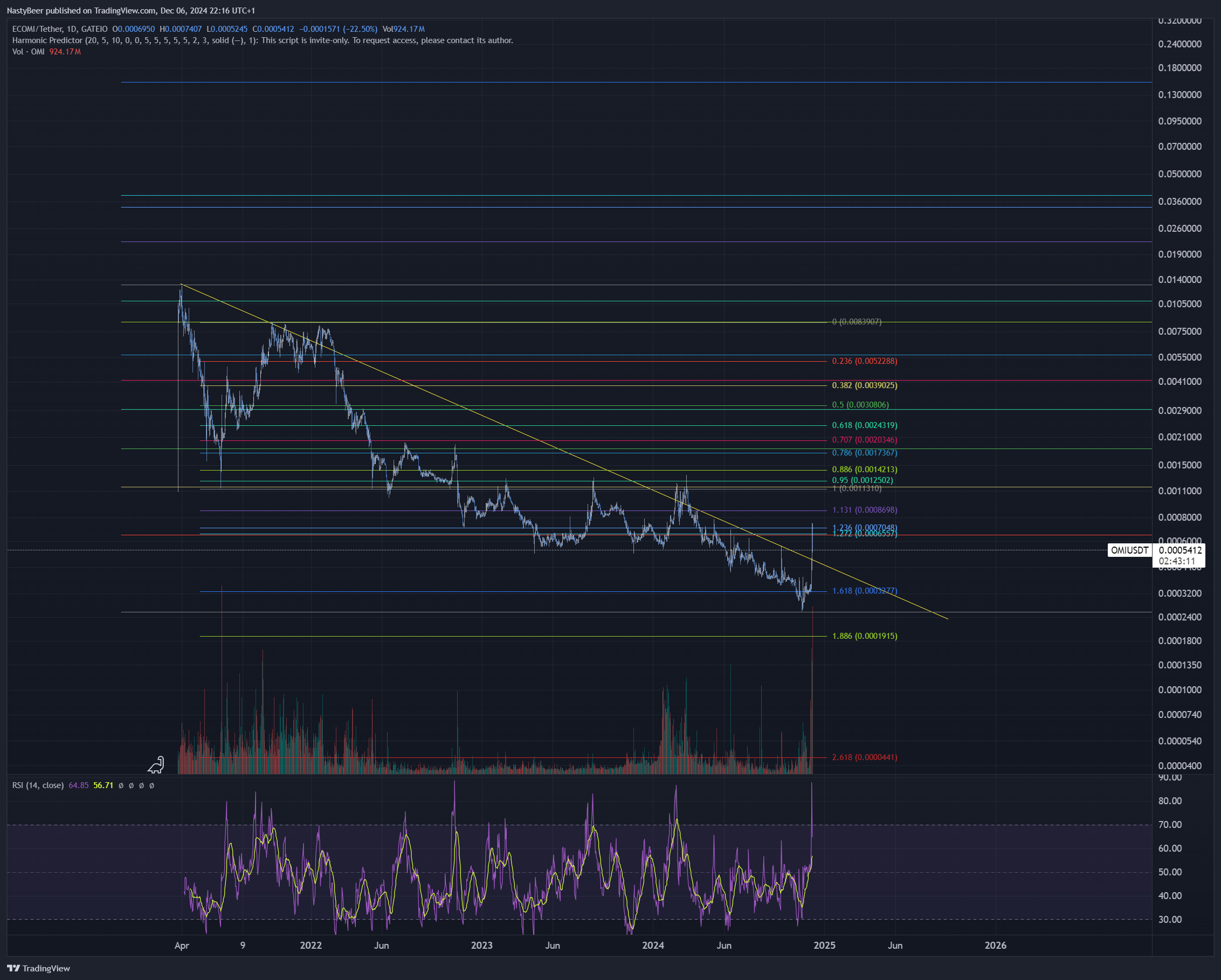Screen dimensions: 1221x980
Task: Click the Harmonic Predictor indicator legend
Action: (262, 40)
